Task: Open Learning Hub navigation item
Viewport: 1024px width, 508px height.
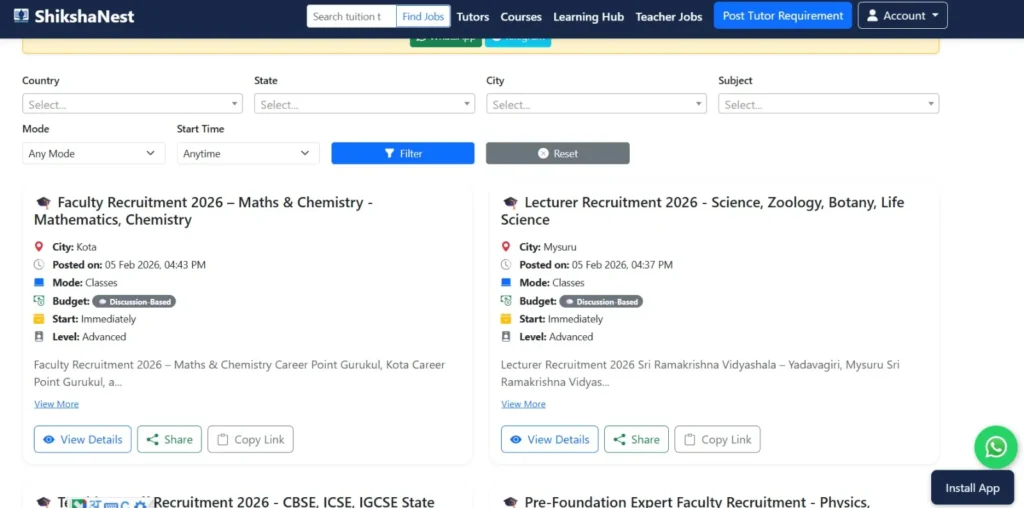Action: point(588,17)
